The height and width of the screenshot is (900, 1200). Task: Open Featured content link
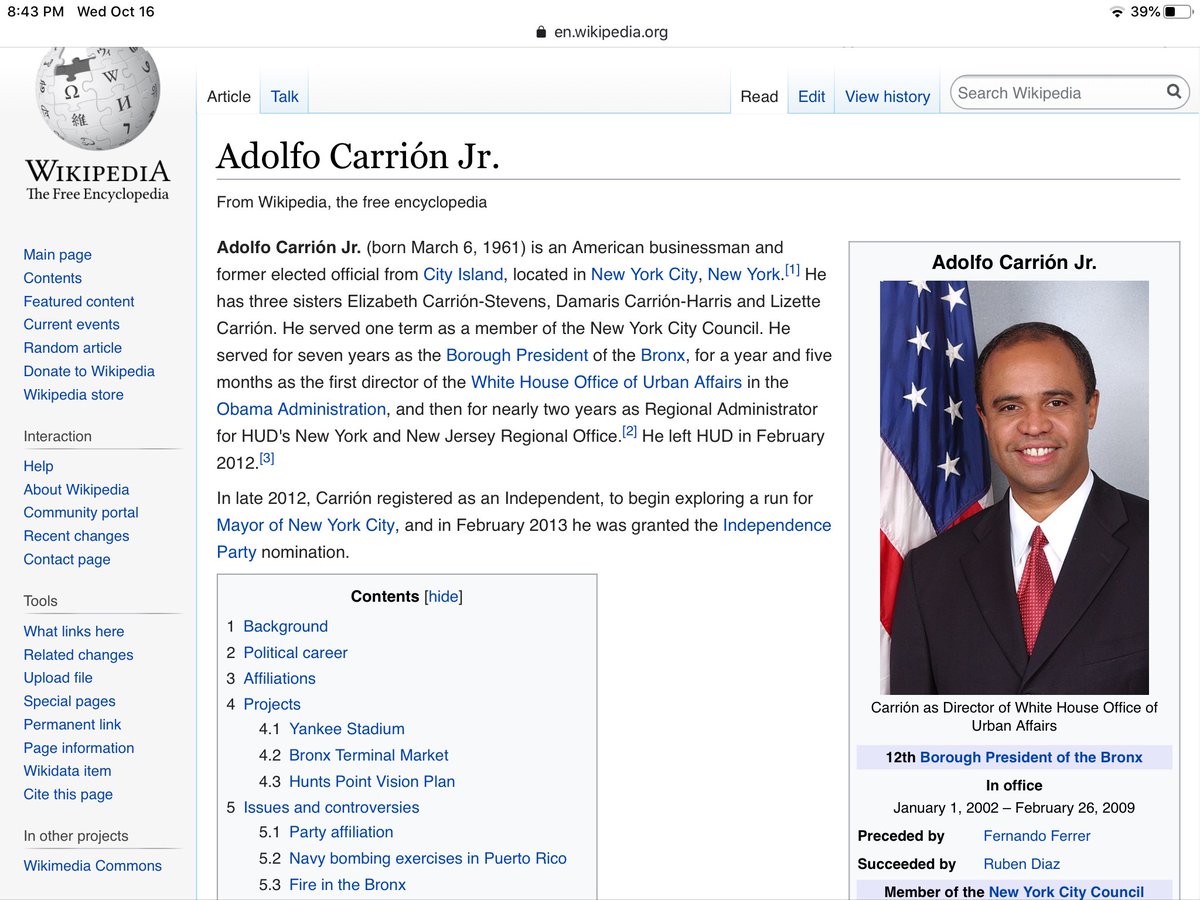coord(79,301)
